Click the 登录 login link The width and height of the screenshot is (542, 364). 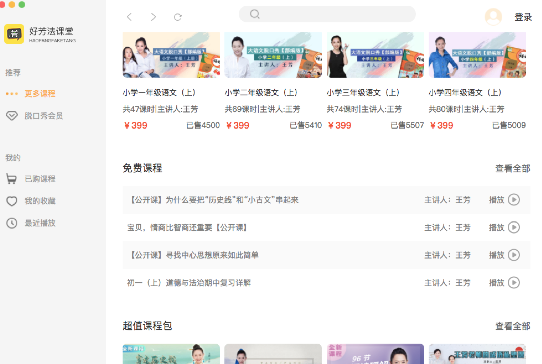coord(523,17)
